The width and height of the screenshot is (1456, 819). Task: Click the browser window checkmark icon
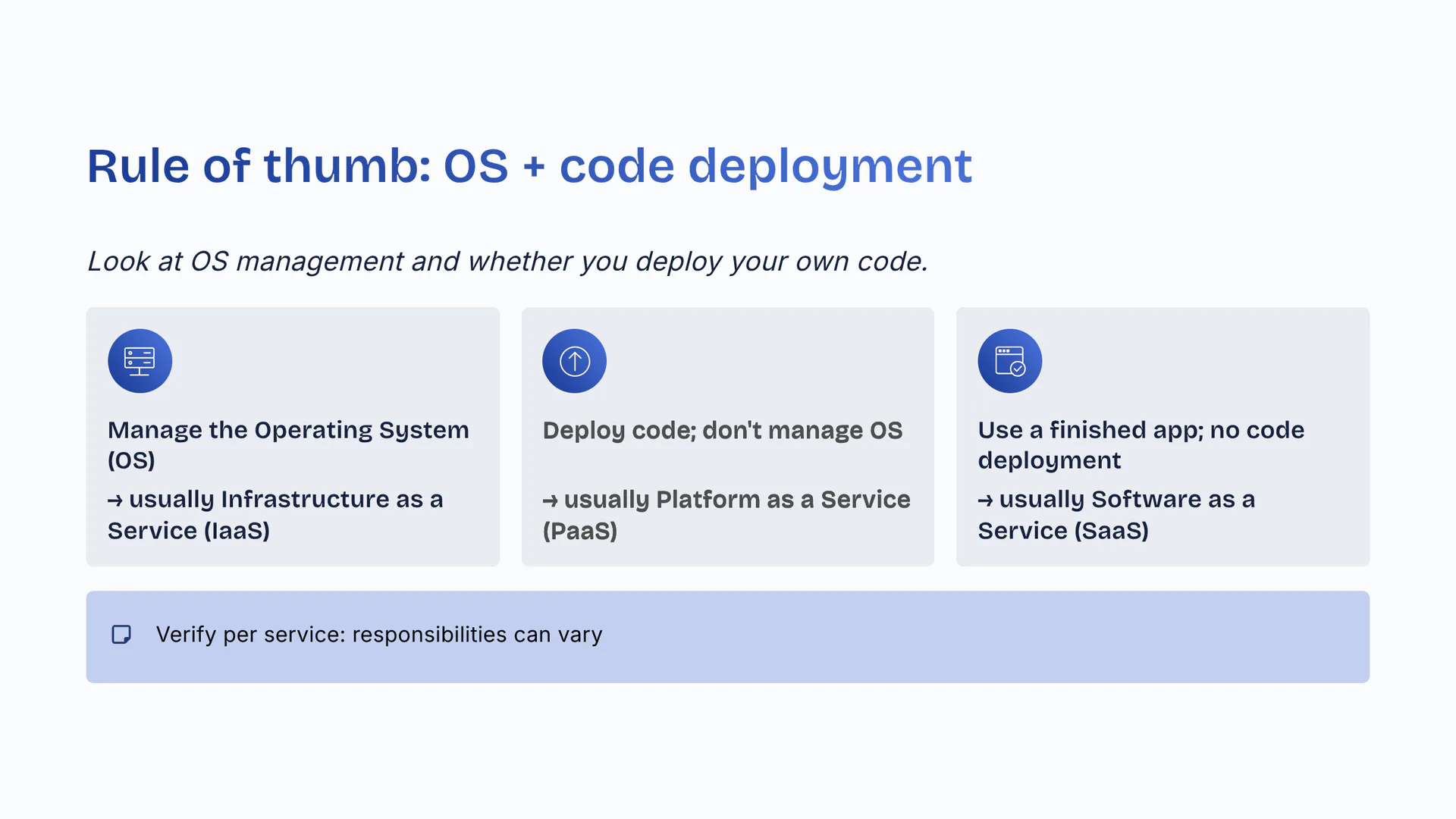(1009, 361)
